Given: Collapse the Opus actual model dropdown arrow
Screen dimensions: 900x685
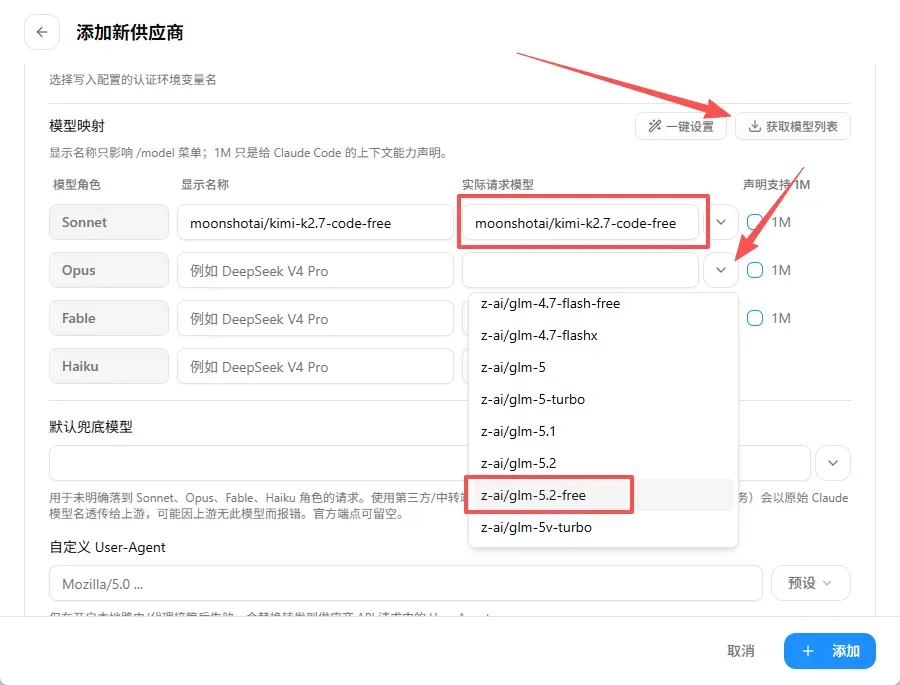Looking at the screenshot, I should tap(721, 270).
